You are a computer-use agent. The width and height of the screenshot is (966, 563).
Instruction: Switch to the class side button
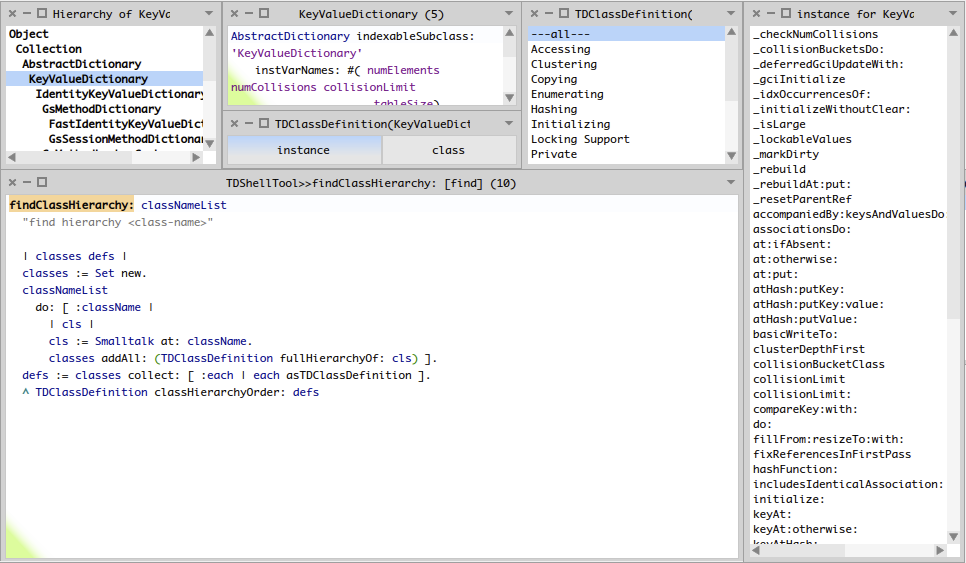(x=448, y=150)
